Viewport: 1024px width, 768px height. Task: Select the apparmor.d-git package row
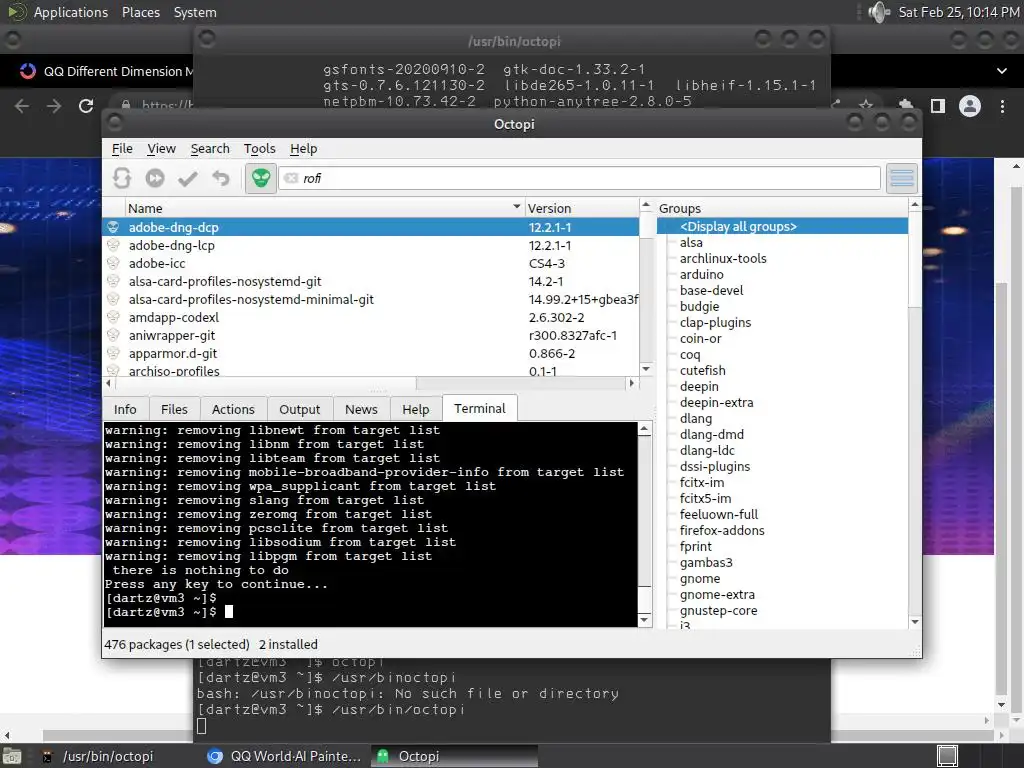click(371, 353)
